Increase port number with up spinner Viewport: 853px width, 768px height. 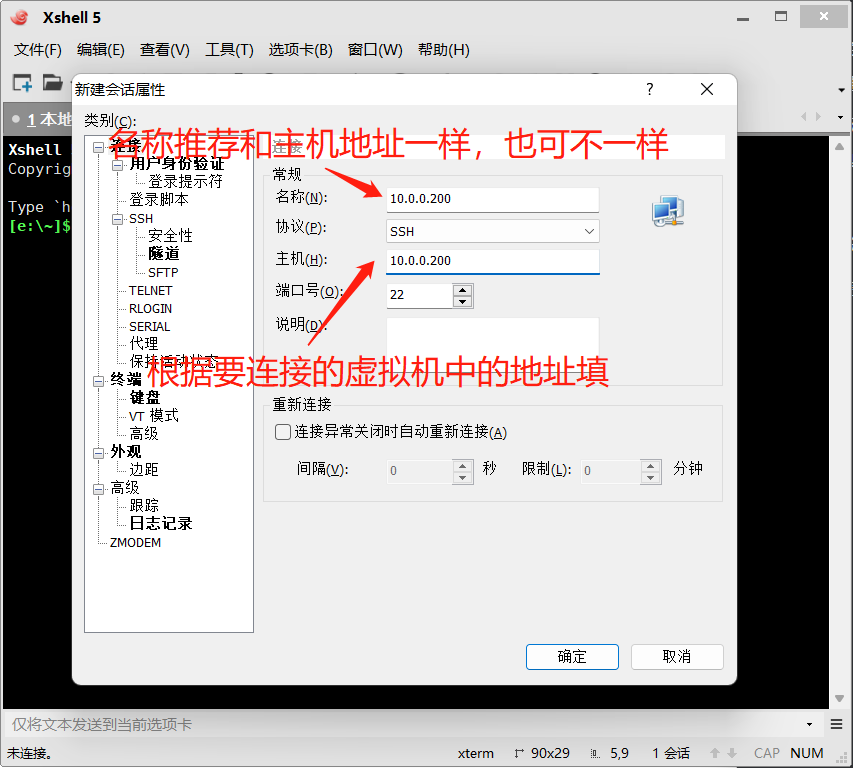[462, 289]
